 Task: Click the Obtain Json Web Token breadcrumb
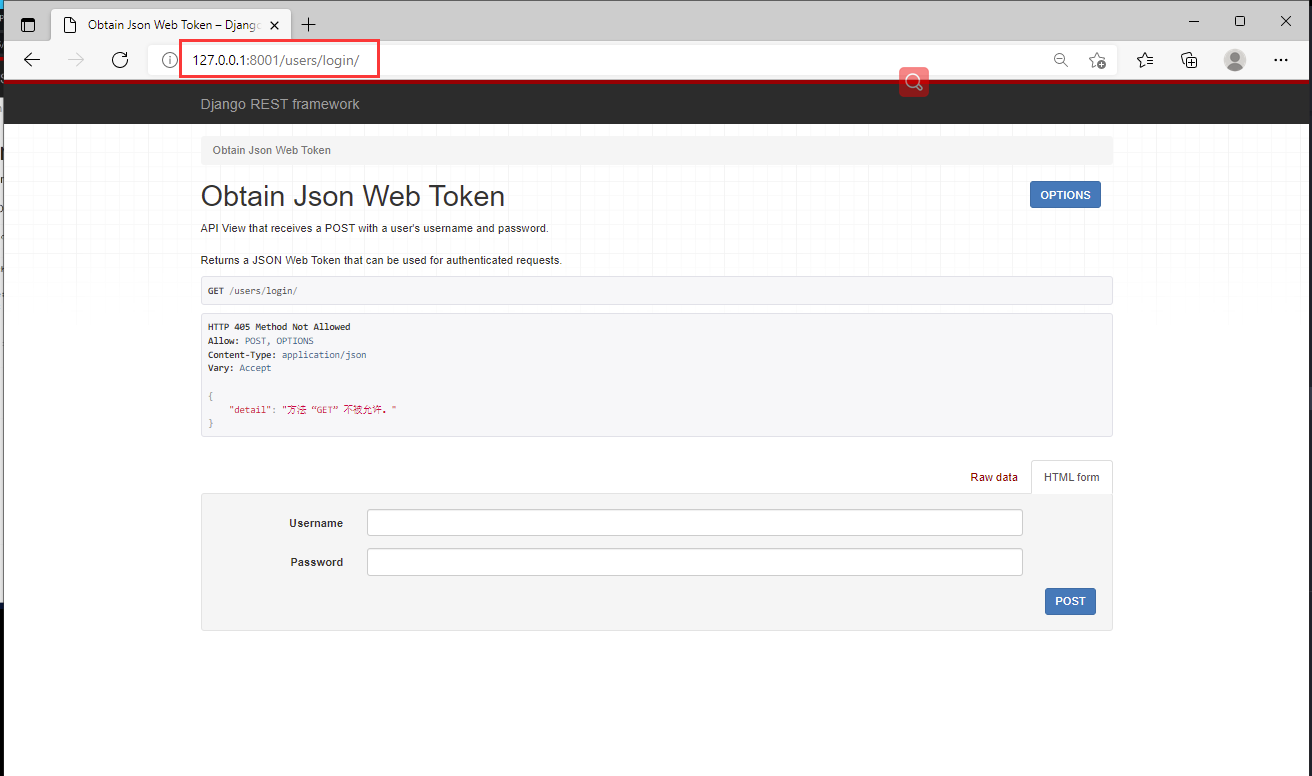point(272,150)
